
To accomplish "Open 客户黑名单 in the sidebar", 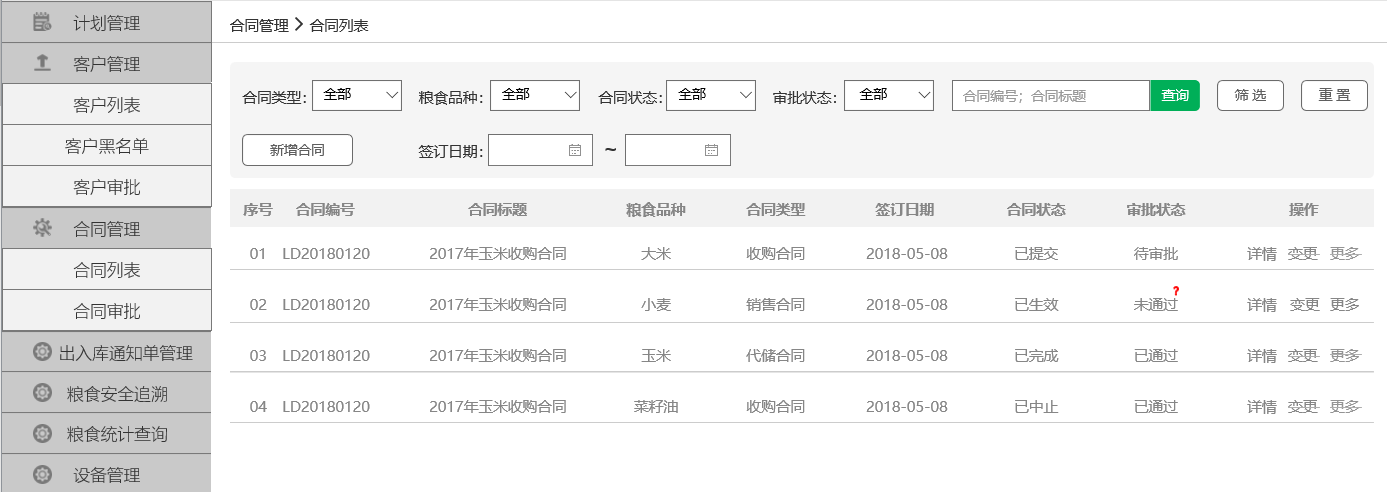I will point(107,145).
